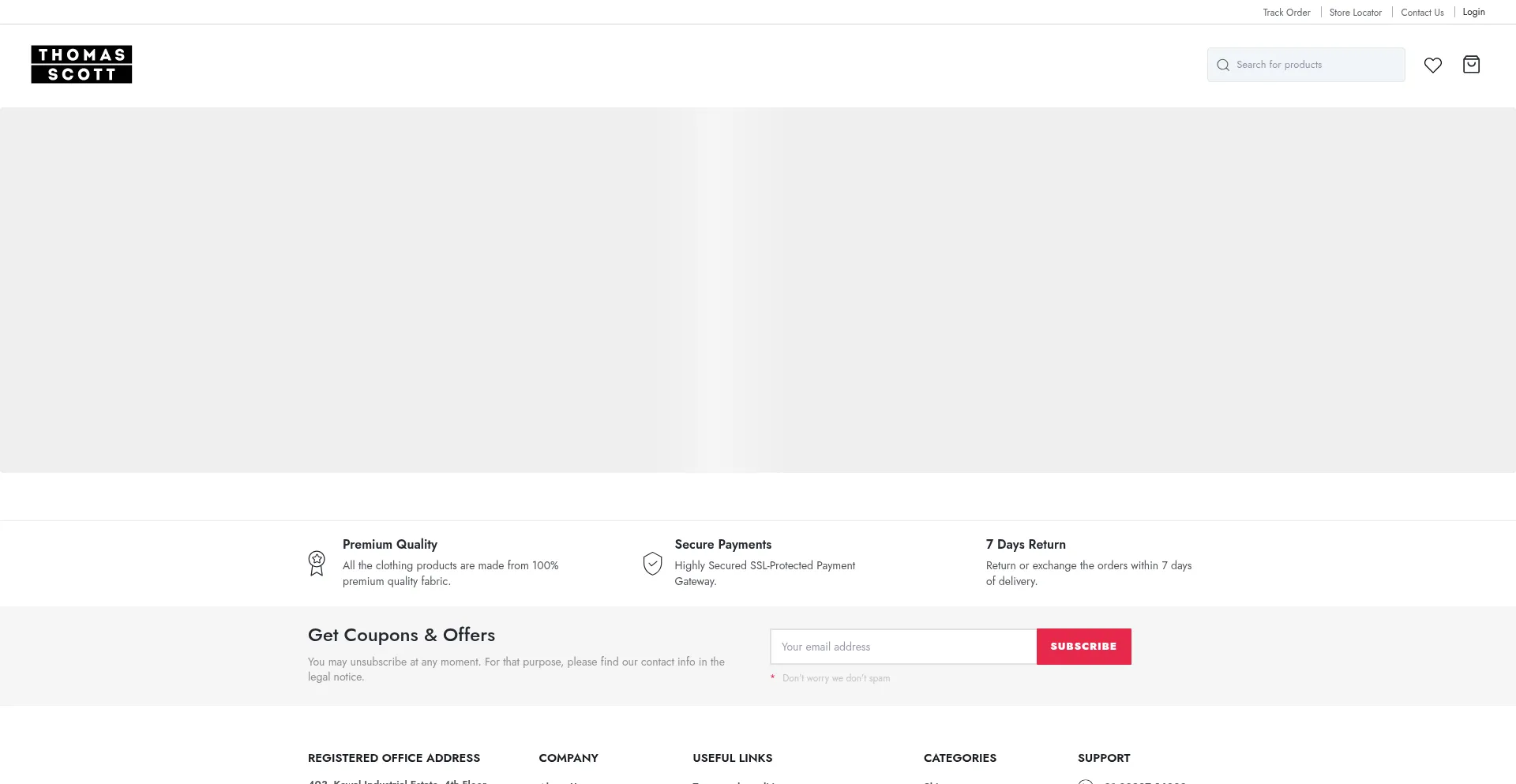Go to Store Locator
Screen dimensions: 1516x784
click(x=1355, y=13)
